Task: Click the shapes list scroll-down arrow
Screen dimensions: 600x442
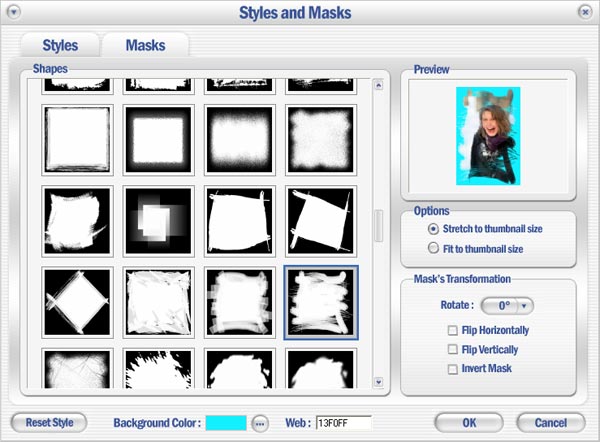Action: point(378,382)
